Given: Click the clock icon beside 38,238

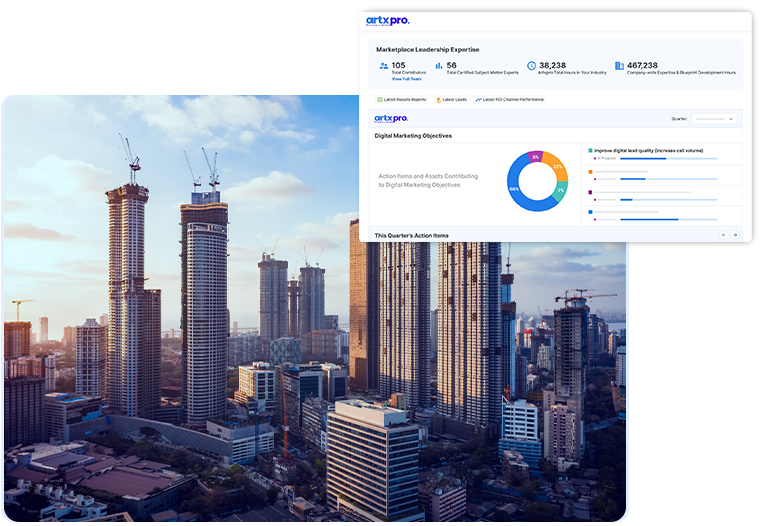Looking at the screenshot, I should 531,66.
